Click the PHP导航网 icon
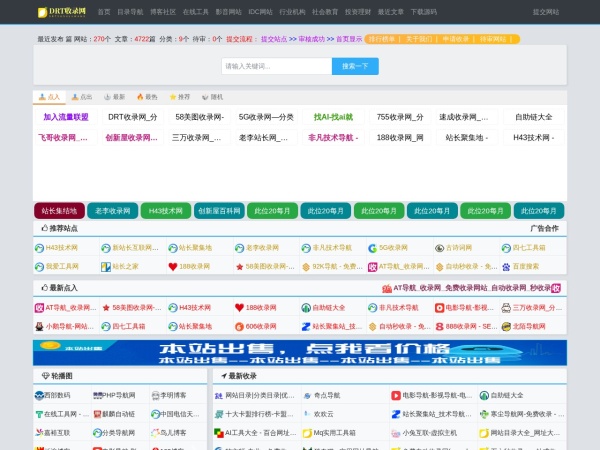The width and height of the screenshot is (600, 450). [98, 395]
